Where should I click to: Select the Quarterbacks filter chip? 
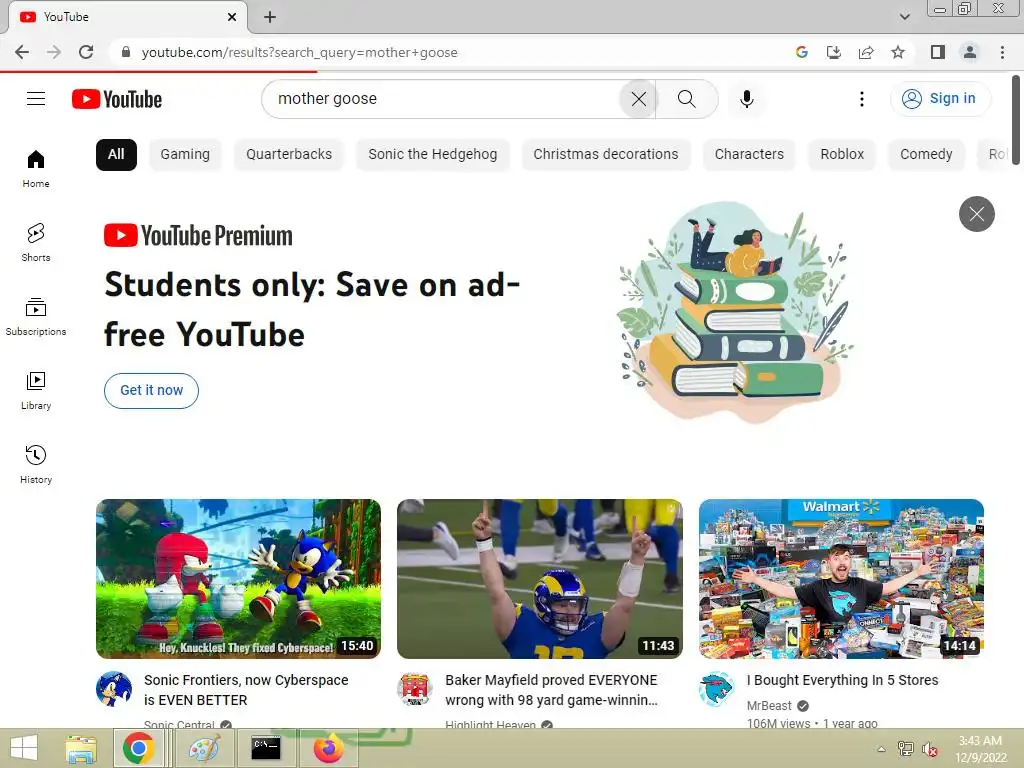coord(289,155)
